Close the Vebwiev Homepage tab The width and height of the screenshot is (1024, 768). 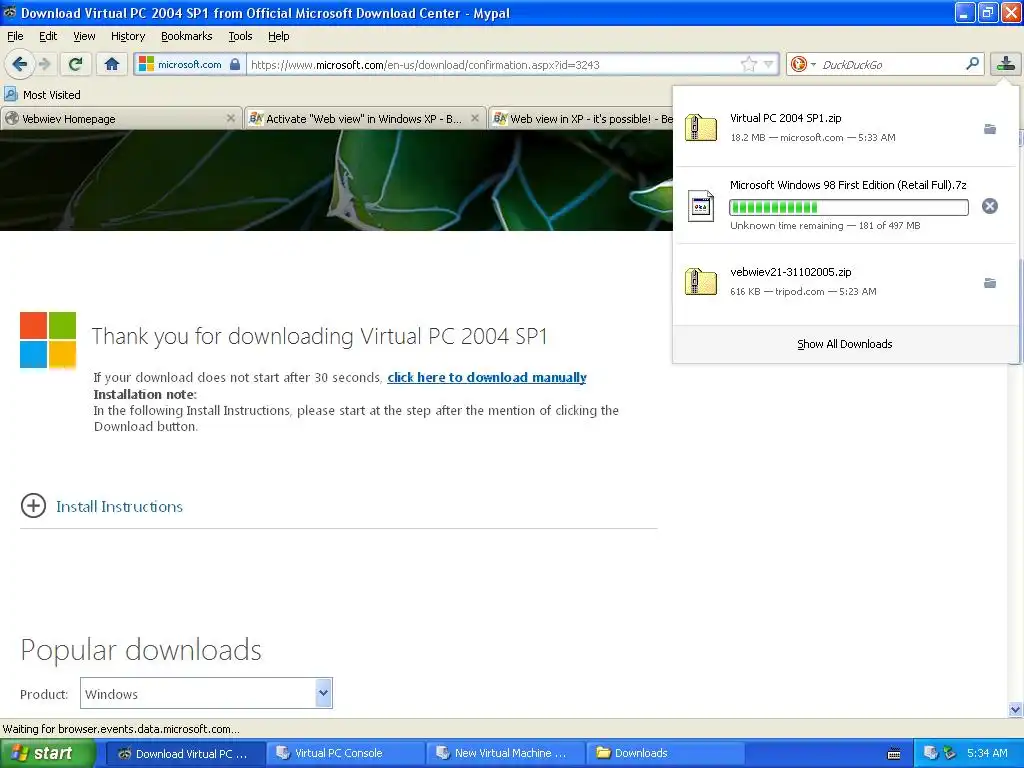[x=231, y=118]
